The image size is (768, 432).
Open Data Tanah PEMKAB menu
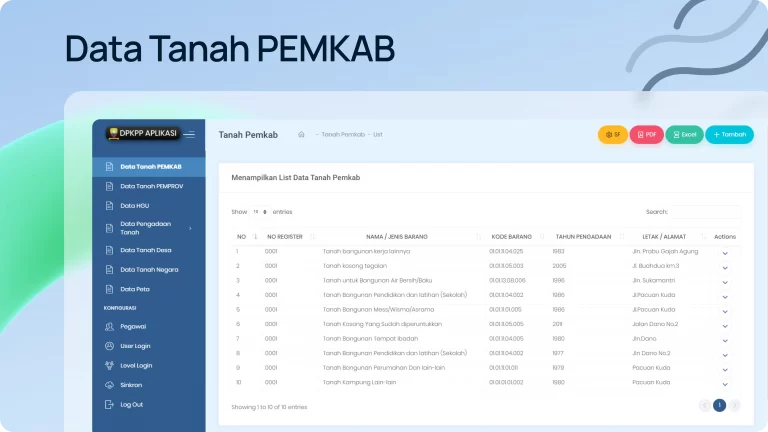(x=149, y=167)
